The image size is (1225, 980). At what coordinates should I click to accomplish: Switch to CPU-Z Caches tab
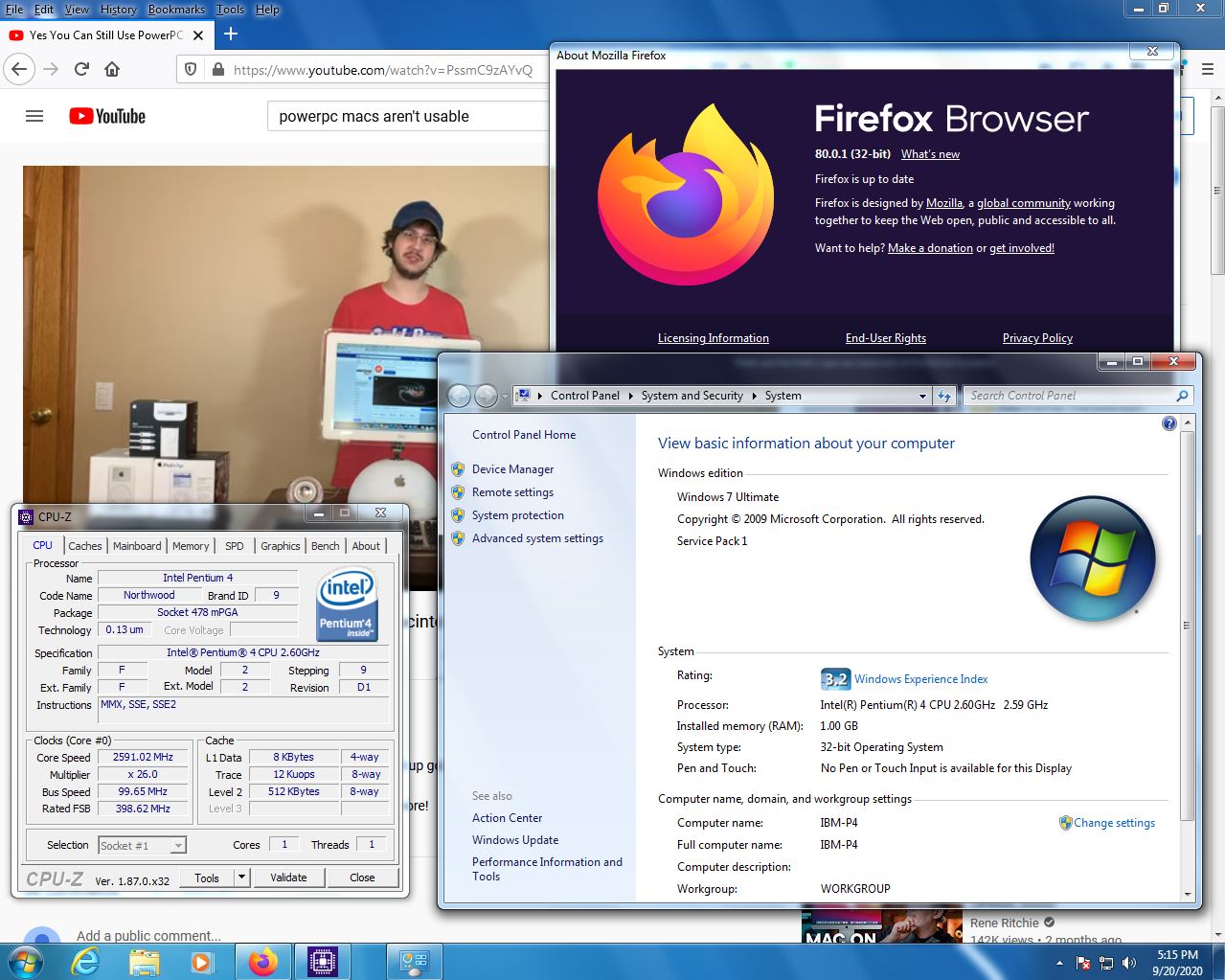click(84, 546)
